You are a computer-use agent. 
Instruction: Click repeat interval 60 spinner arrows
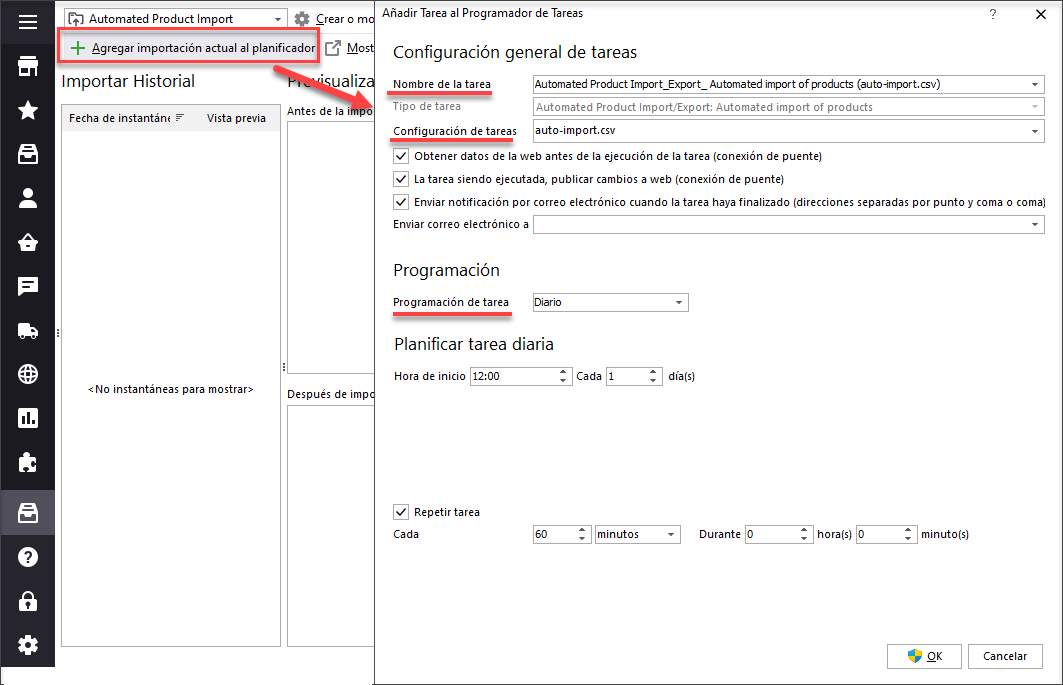click(x=582, y=534)
